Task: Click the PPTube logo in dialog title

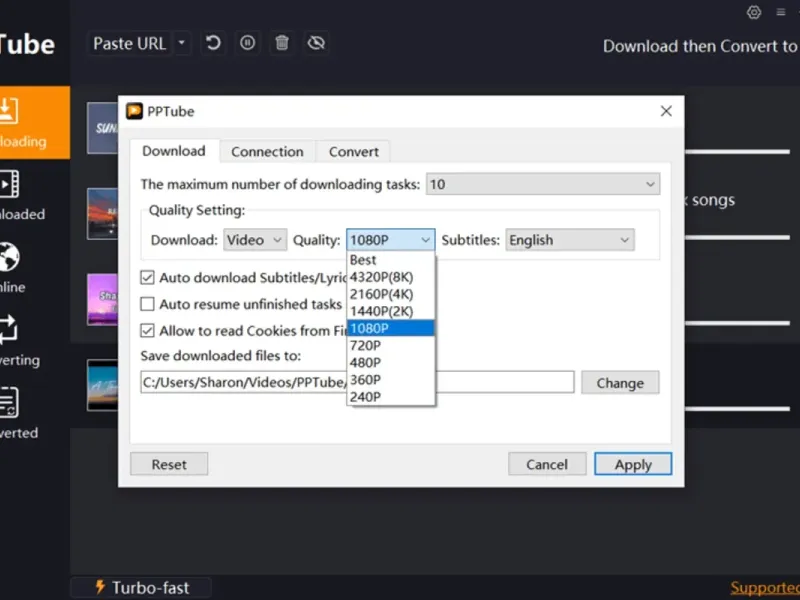Action: [x=135, y=111]
